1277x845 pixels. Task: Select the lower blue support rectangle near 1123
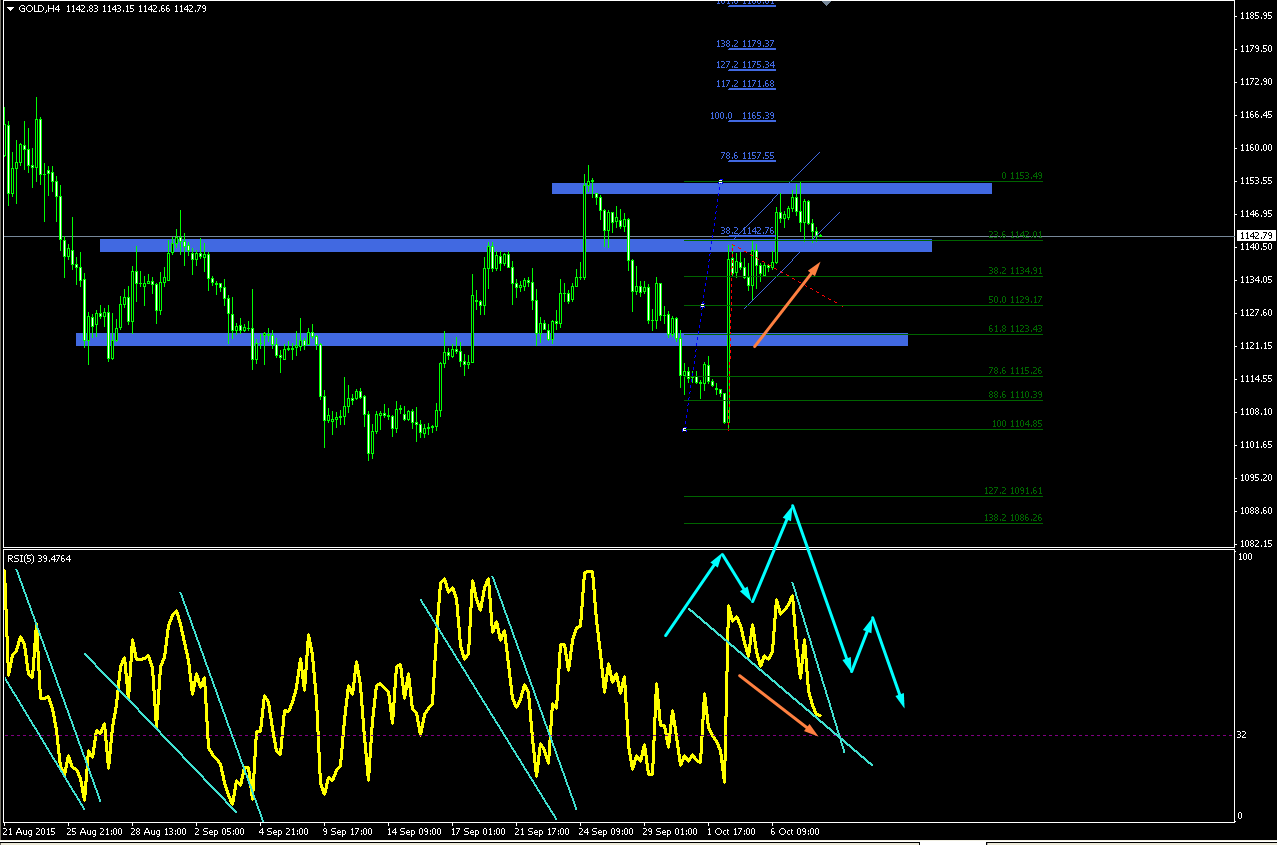click(492, 340)
